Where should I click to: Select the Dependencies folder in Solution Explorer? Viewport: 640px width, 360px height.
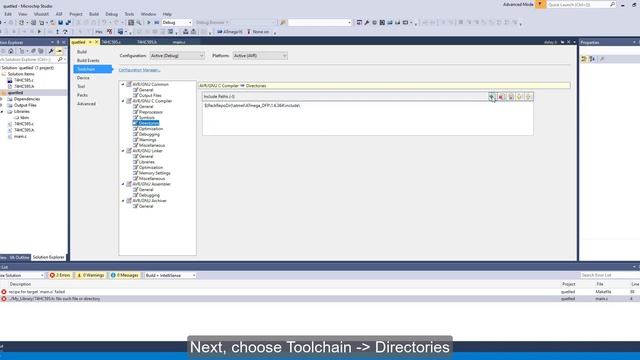(x=27, y=99)
